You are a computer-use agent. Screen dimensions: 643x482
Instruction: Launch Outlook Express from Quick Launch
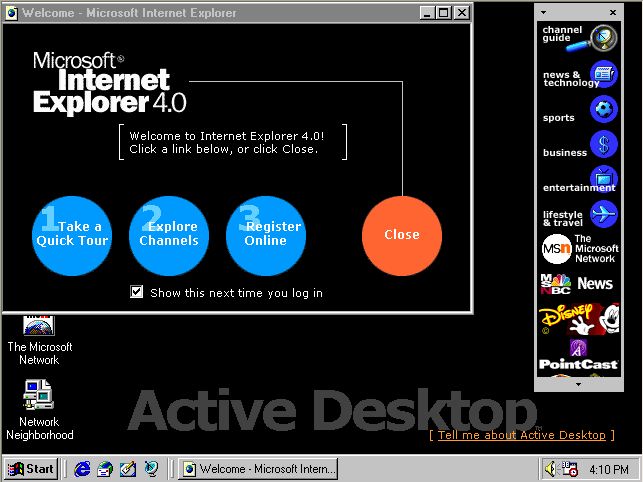105,468
